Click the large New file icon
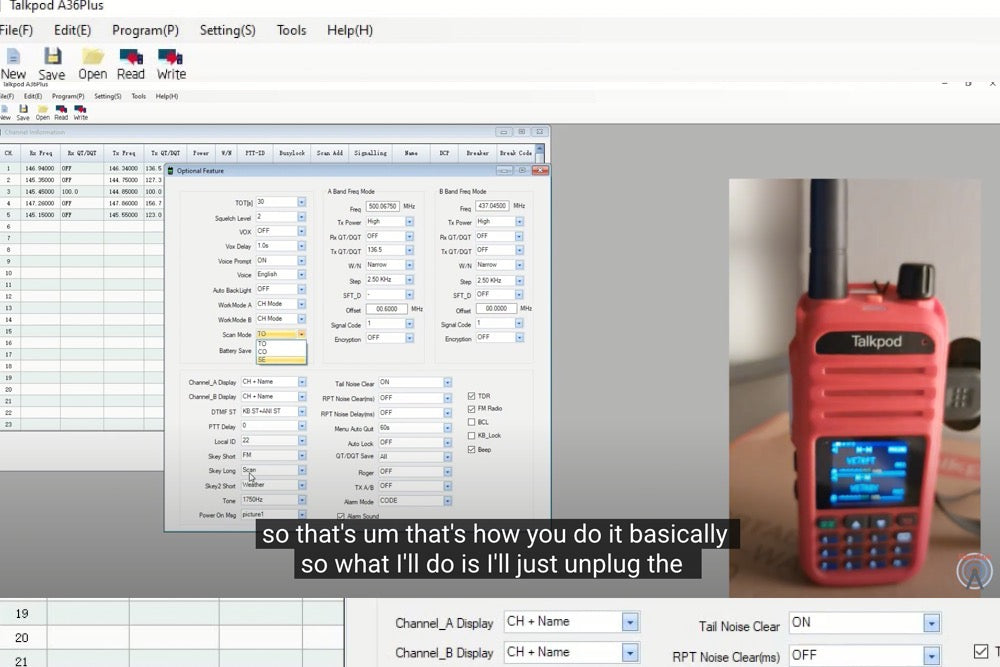 (x=13, y=57)
